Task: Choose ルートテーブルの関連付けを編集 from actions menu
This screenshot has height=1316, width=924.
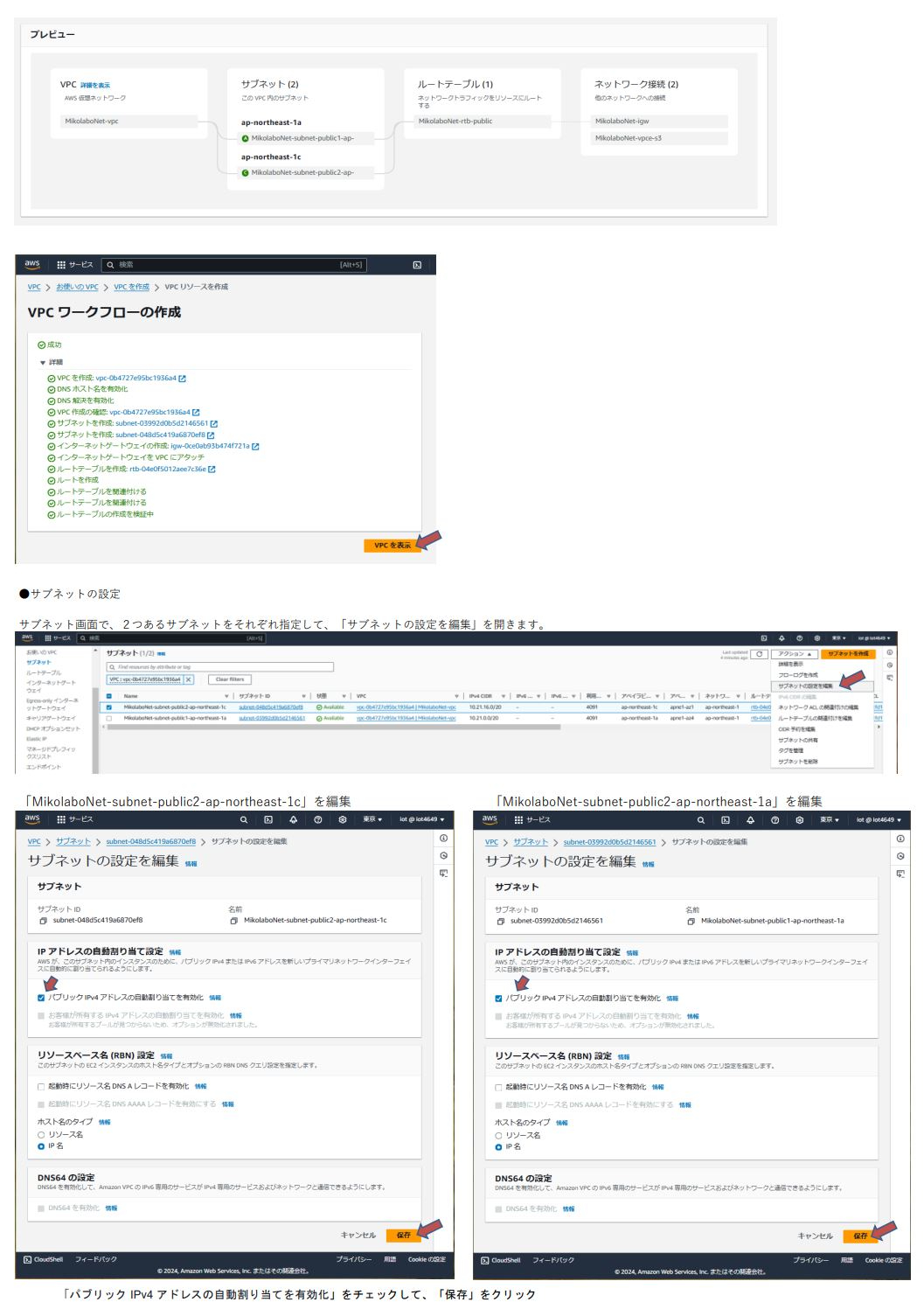Action: tap(815, 719)
